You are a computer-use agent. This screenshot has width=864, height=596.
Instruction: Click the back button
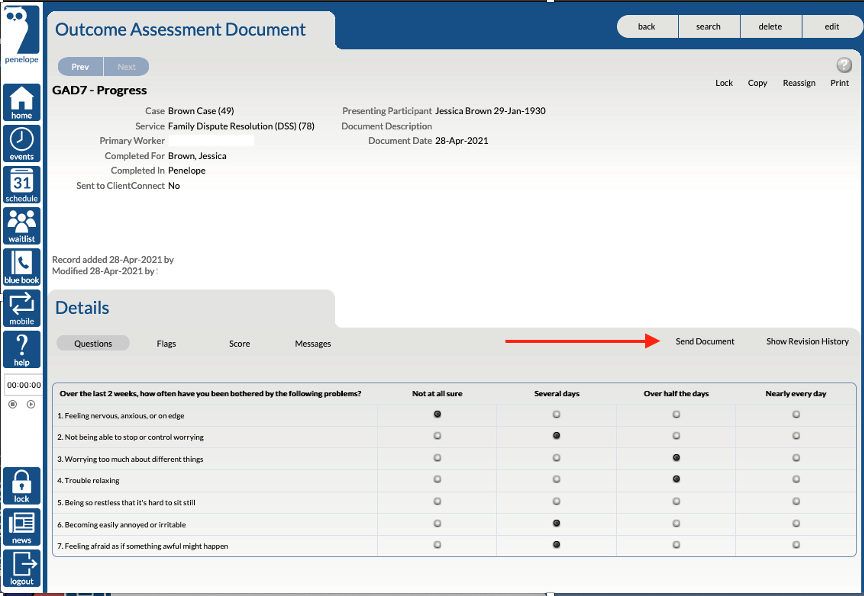(x=647, y=26)
